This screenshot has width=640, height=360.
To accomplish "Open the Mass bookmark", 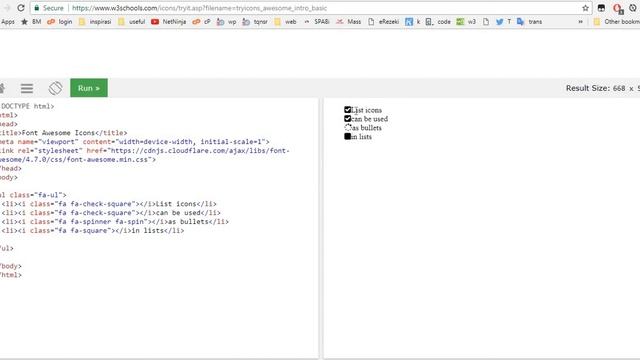I will click(349, 22).
